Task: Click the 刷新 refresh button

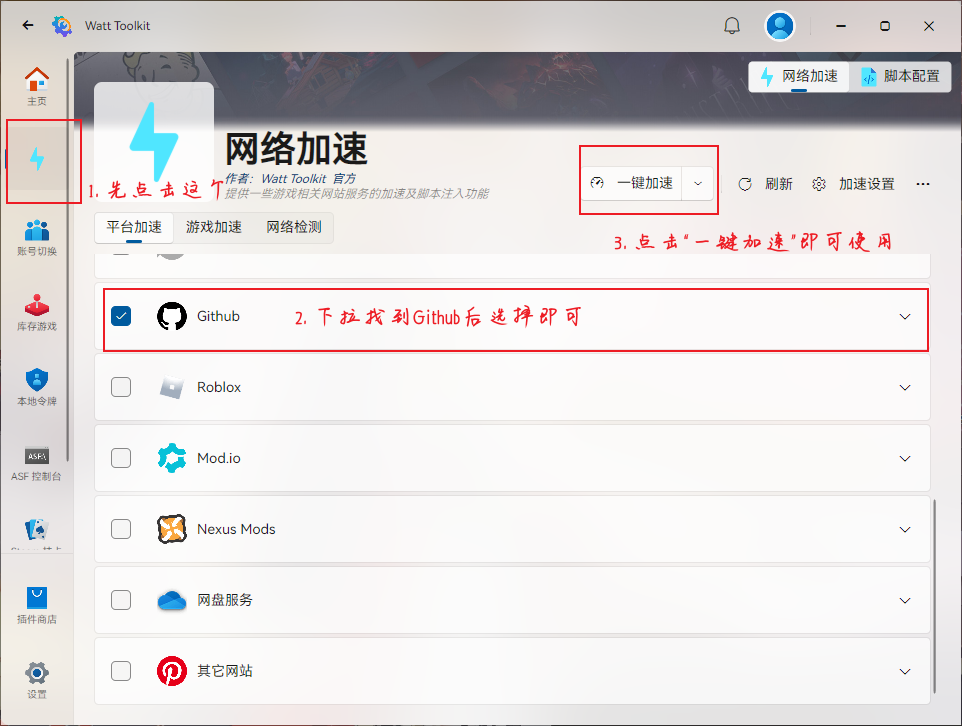Action: click(x=765, y=184)
